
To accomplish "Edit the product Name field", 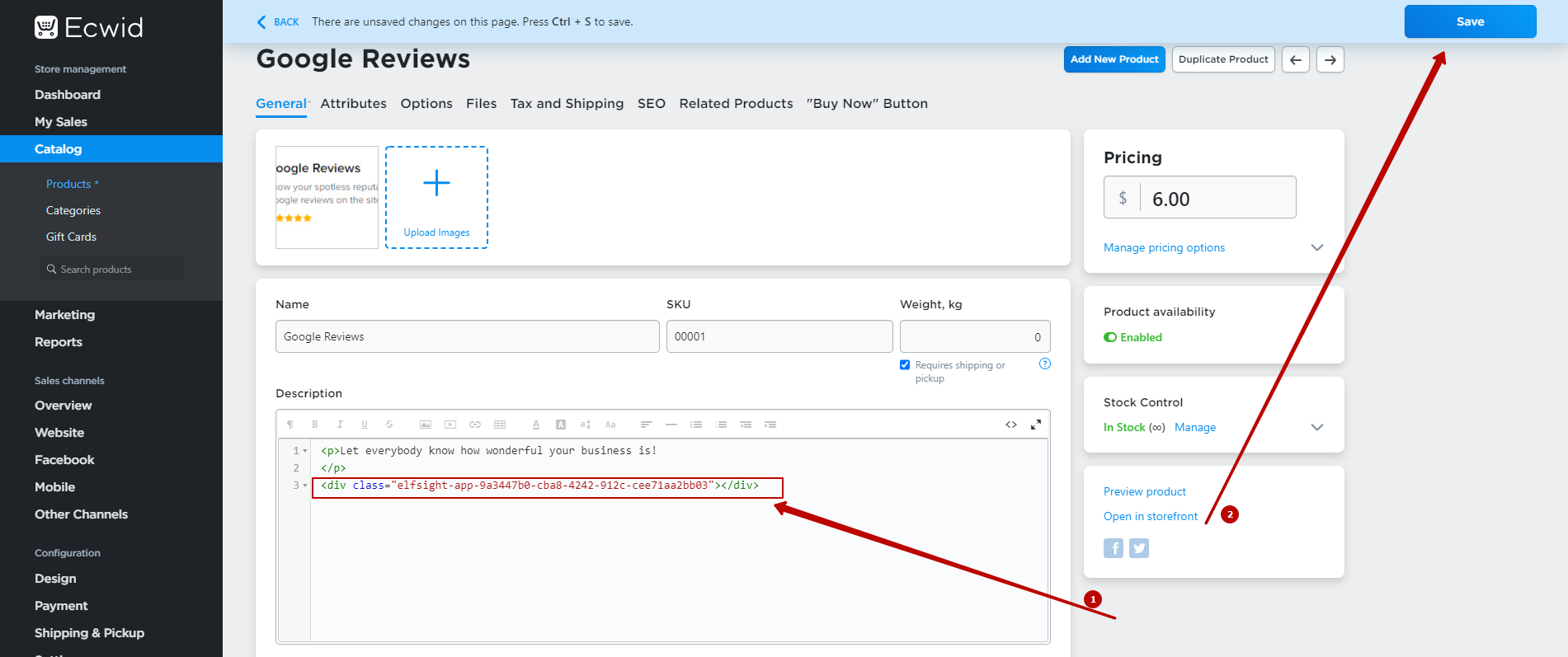I will [468, 336].
